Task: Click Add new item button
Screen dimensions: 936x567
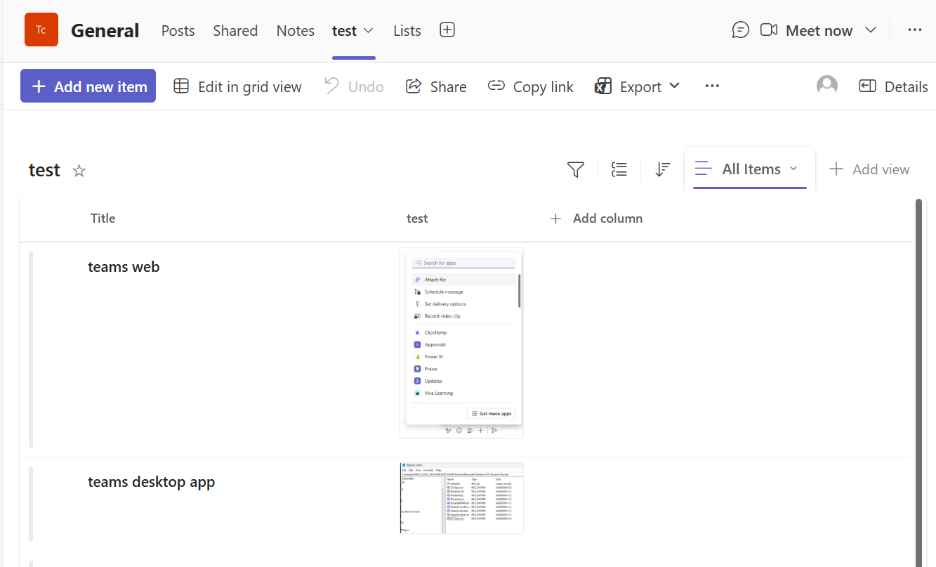Action: click(88, 86)
